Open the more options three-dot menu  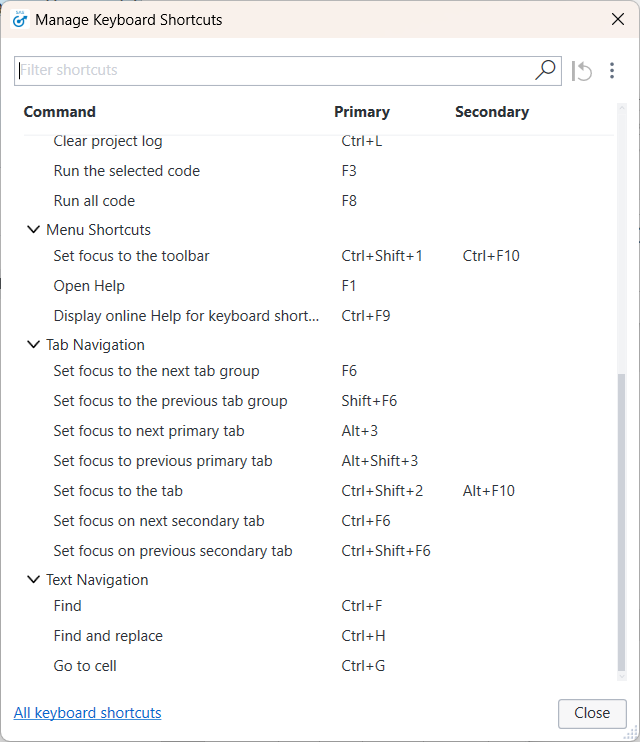point(612,71)
